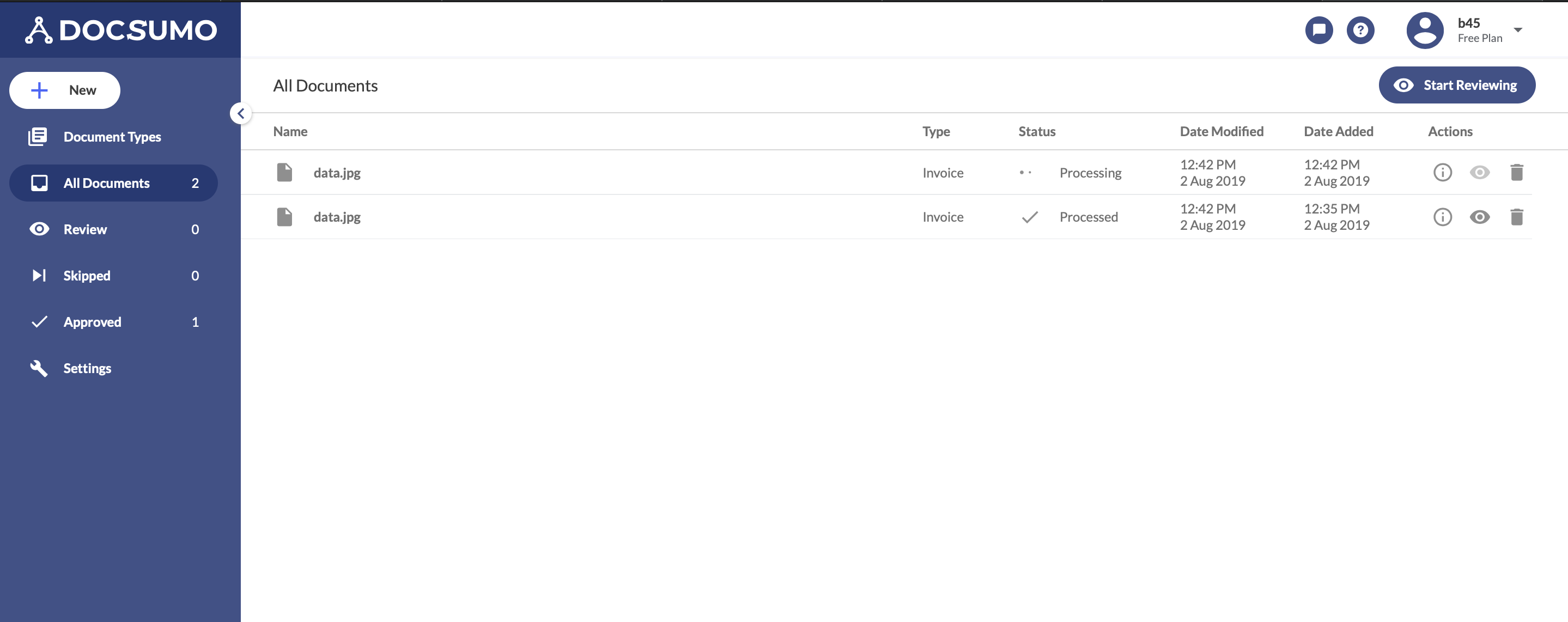Open the Processed data.jpg file name
This screenshot has width=1568, height=622.
point(337,217)
